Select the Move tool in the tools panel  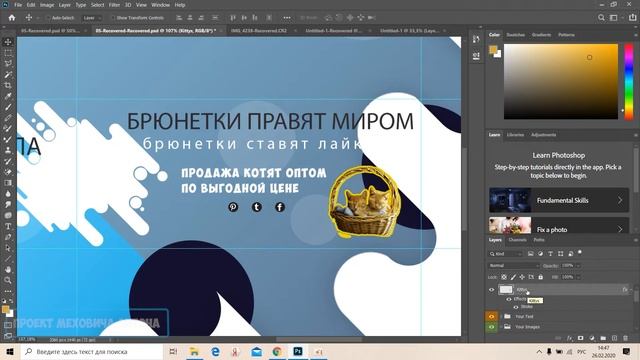[x=8, y=42]
